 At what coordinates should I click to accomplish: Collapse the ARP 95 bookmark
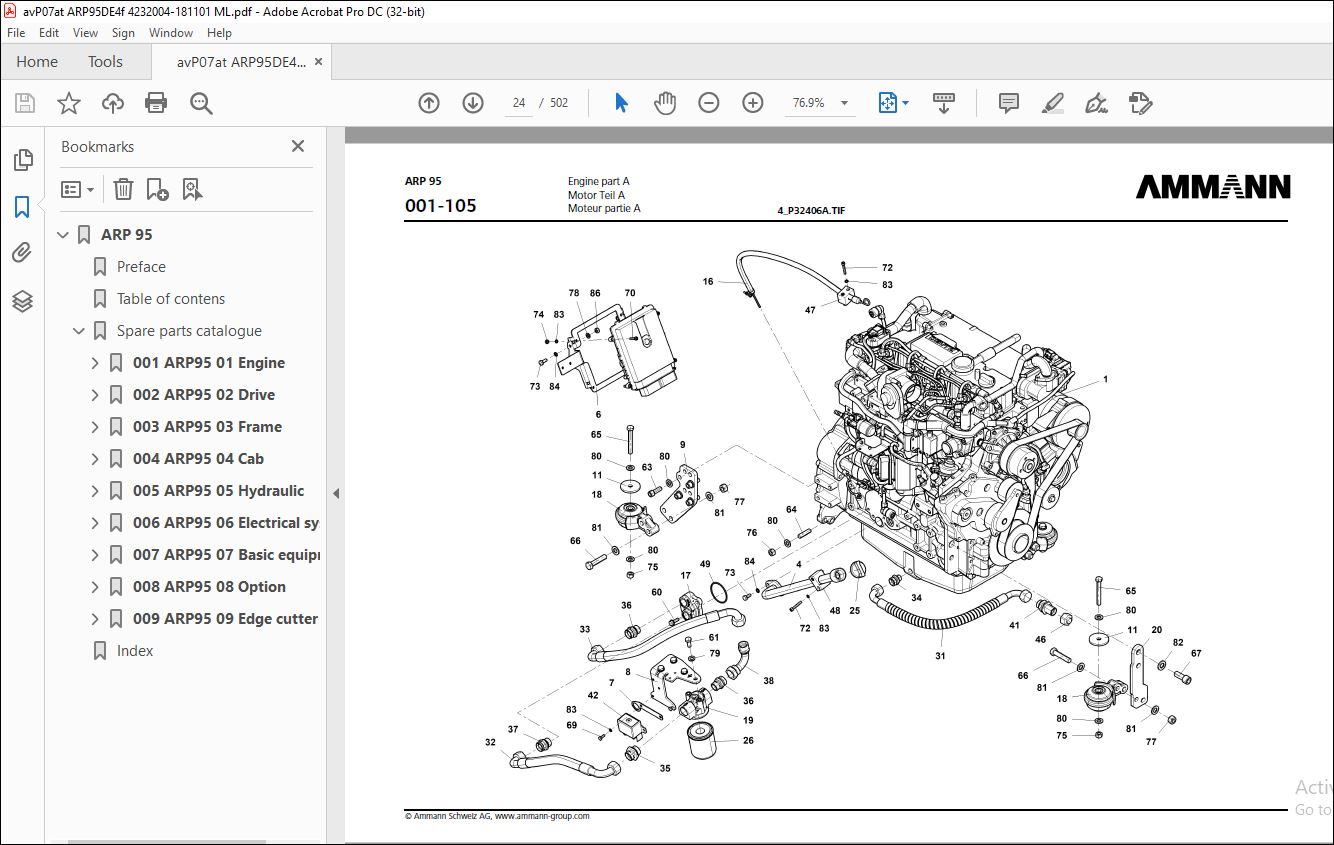tap(64, 235)
